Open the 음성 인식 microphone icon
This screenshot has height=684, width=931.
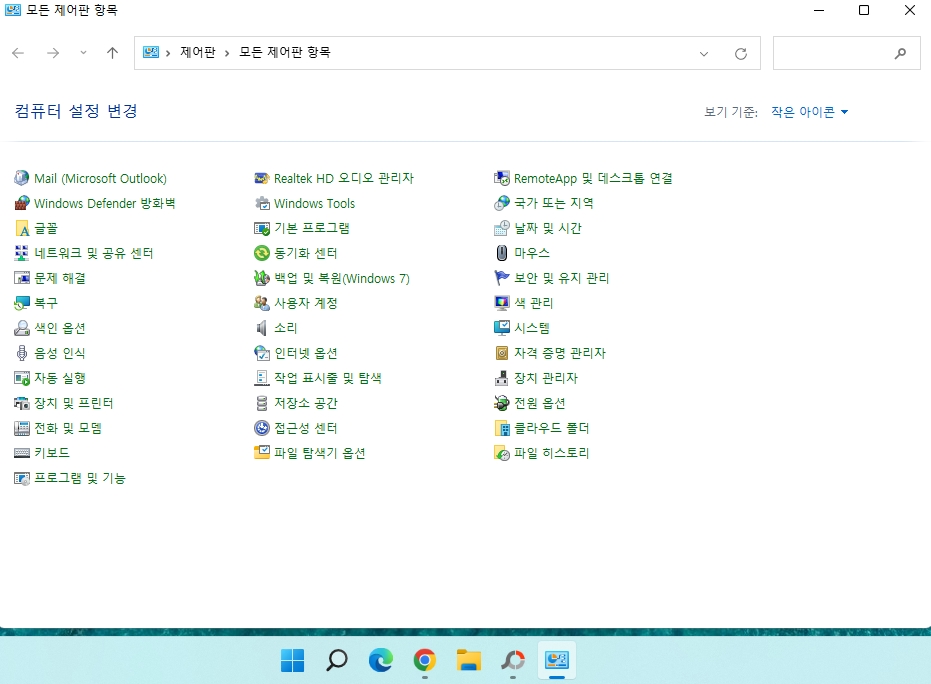(x=21, y=353)
